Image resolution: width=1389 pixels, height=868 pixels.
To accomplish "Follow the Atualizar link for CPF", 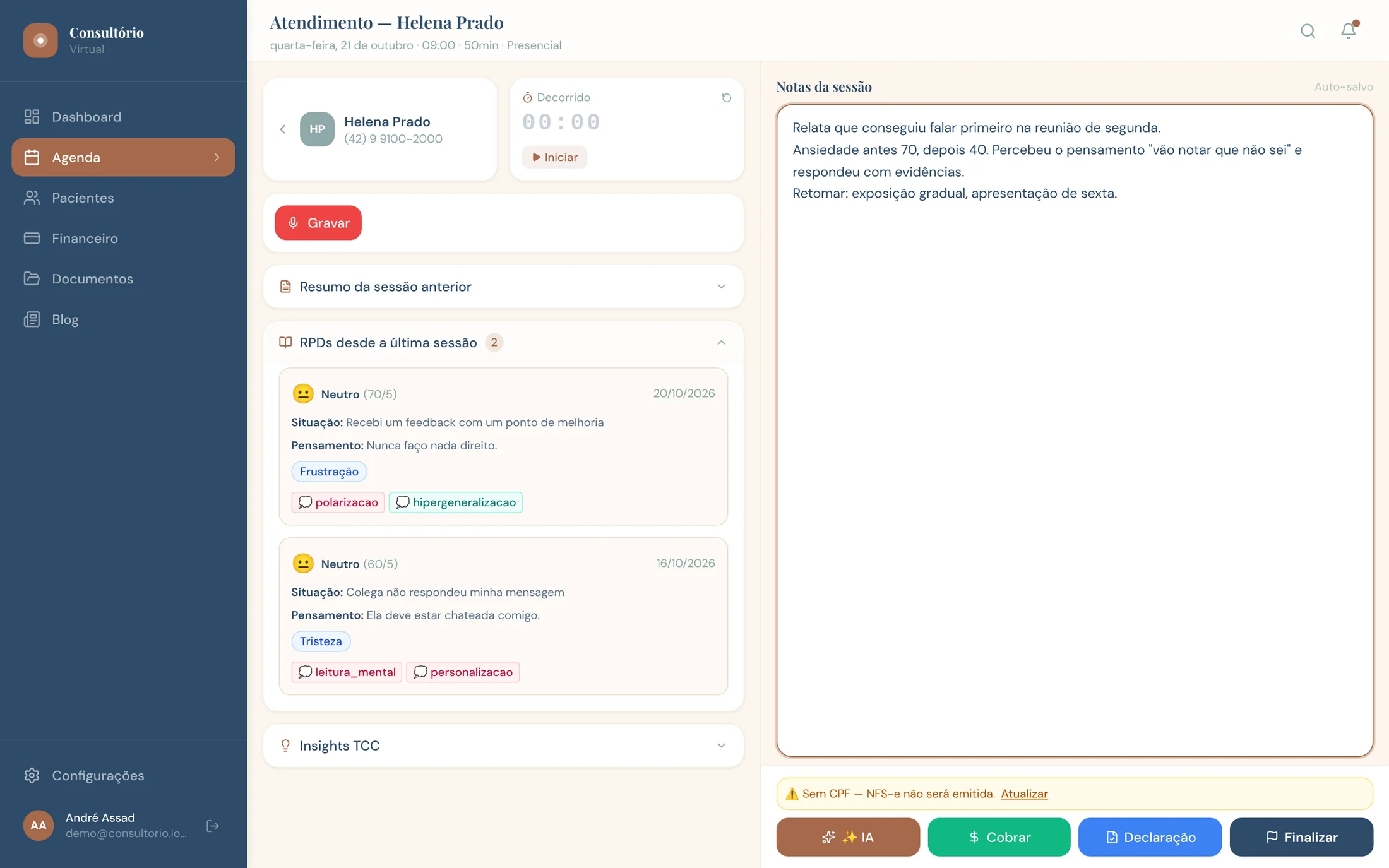I will pos(1024,794).
